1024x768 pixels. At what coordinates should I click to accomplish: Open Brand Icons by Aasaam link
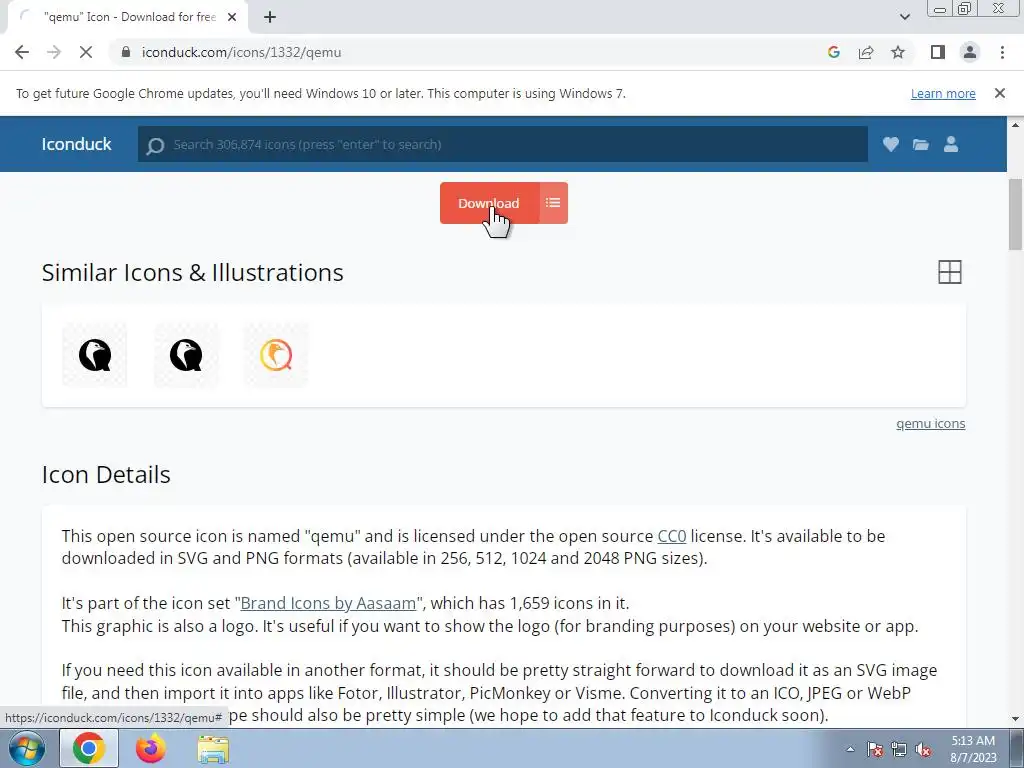click(328, 603)
